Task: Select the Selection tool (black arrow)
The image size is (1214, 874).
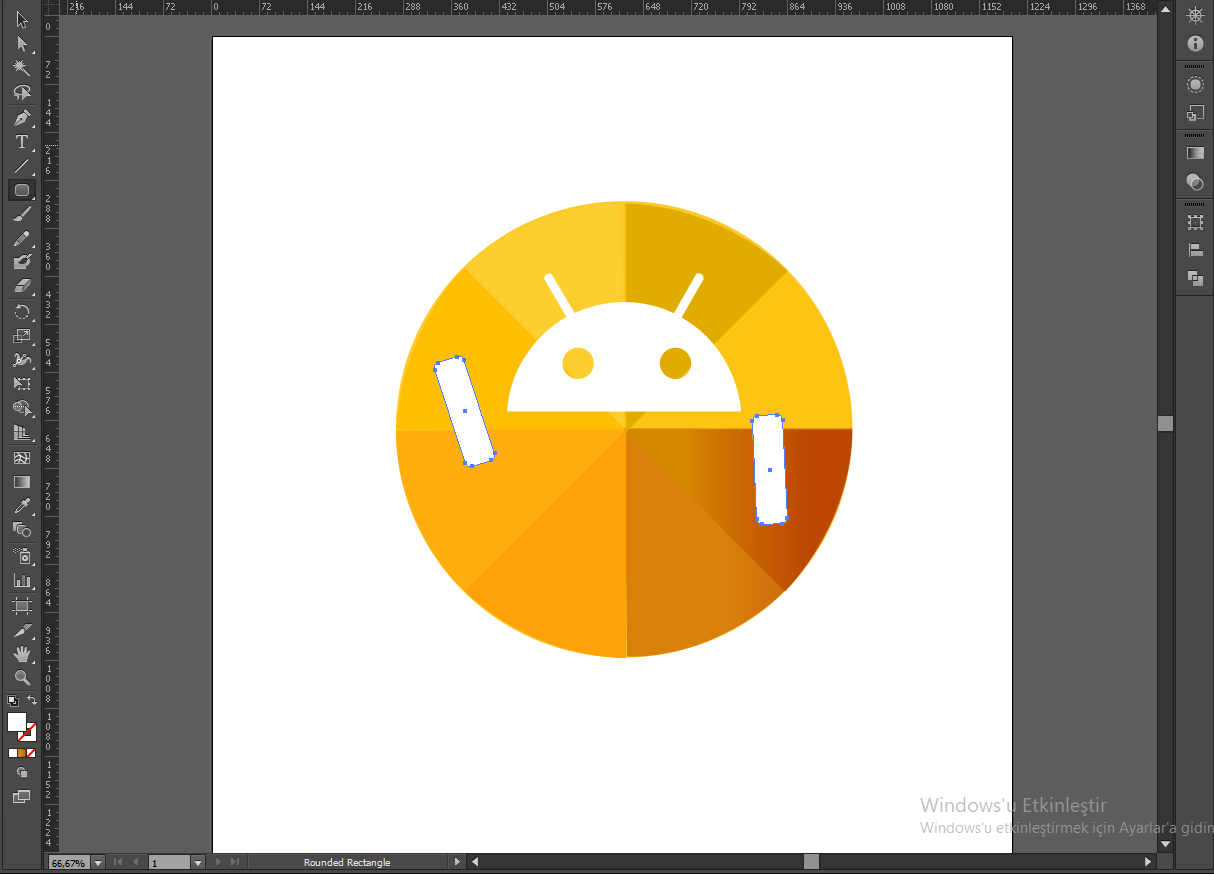Action: tap(21, 20)
